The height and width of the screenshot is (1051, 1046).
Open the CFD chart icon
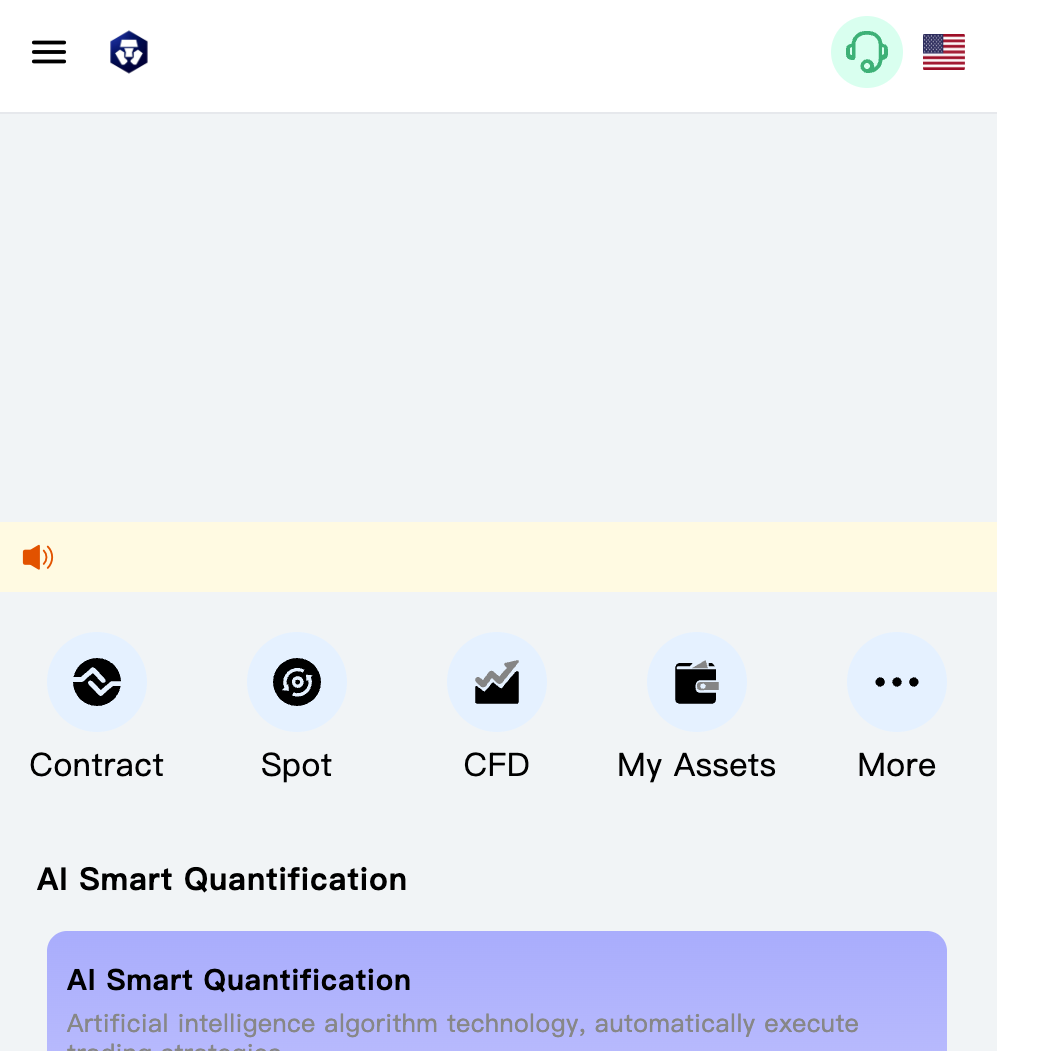click(497, 682)
